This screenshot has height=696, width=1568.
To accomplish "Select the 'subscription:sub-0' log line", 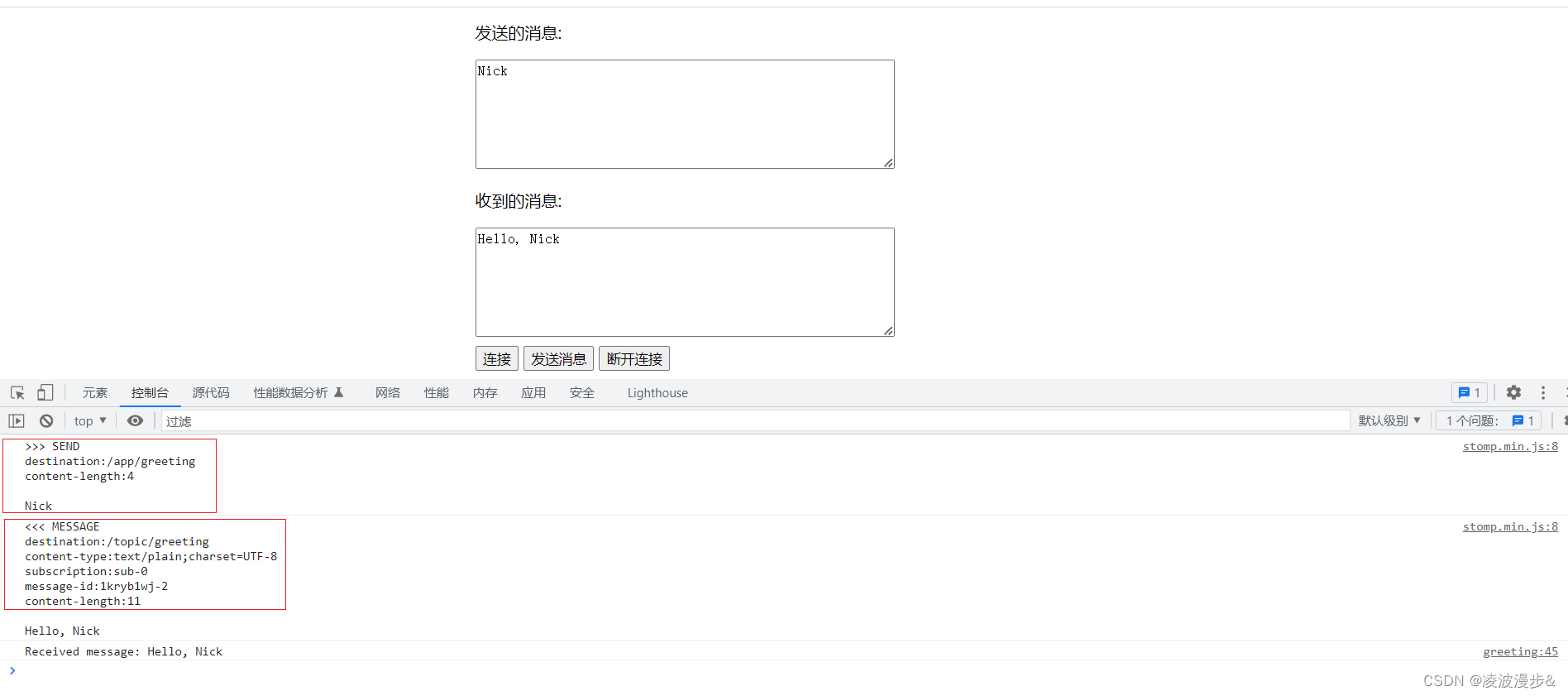I will point(86,572).
